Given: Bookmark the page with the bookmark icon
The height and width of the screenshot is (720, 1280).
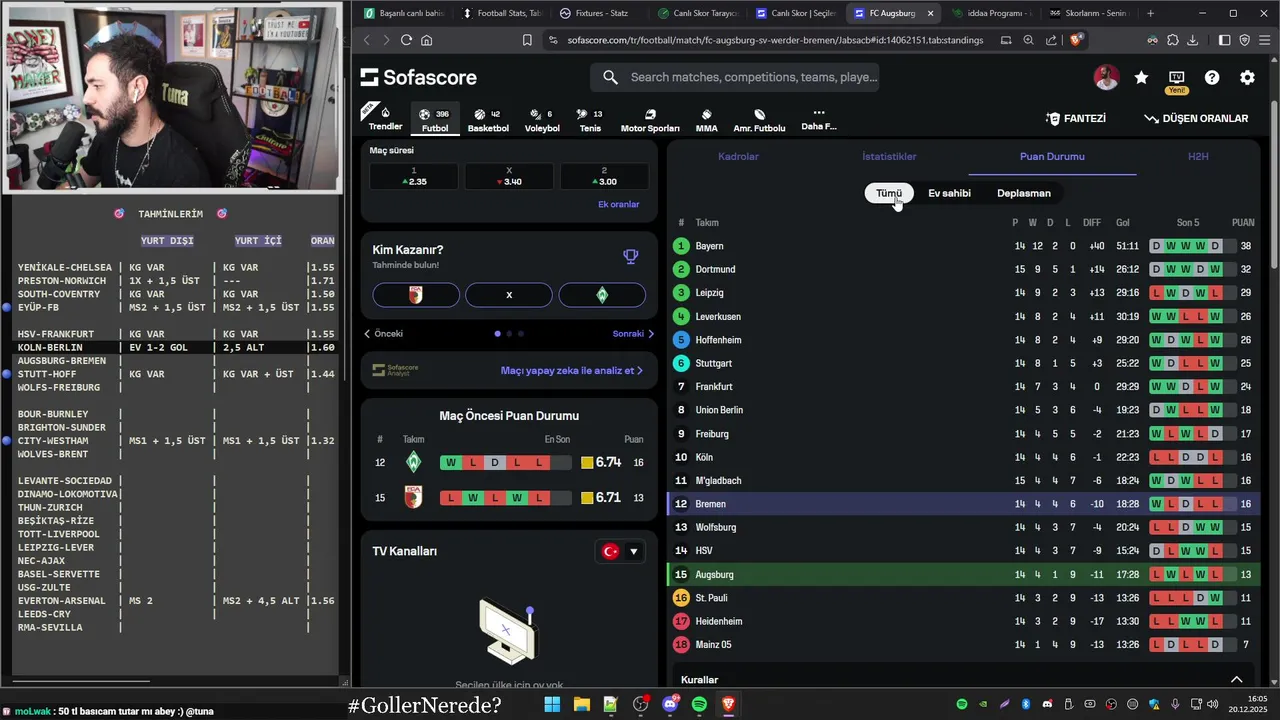Looking at the screenshot, I should 527,40.
